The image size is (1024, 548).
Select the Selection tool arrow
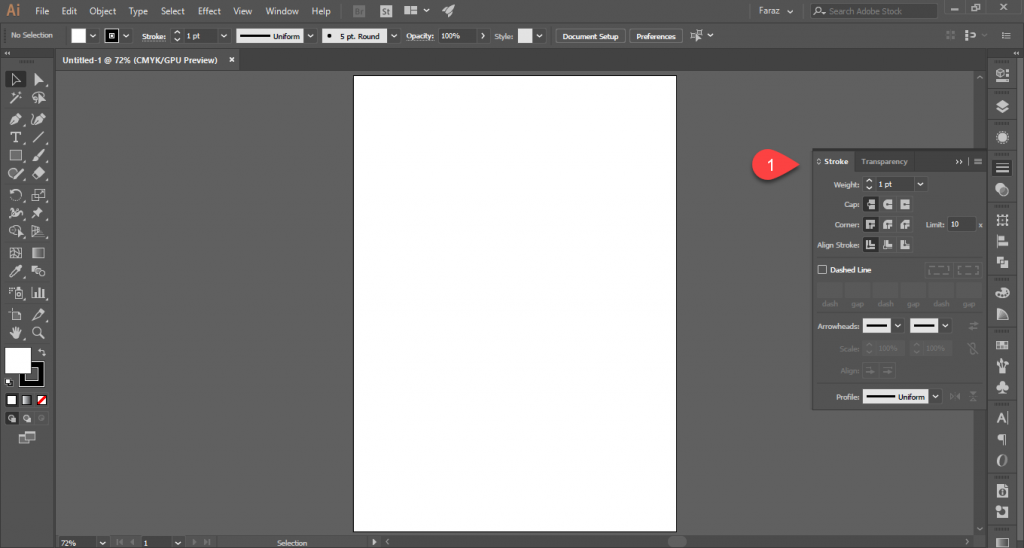tap(16, 80)
